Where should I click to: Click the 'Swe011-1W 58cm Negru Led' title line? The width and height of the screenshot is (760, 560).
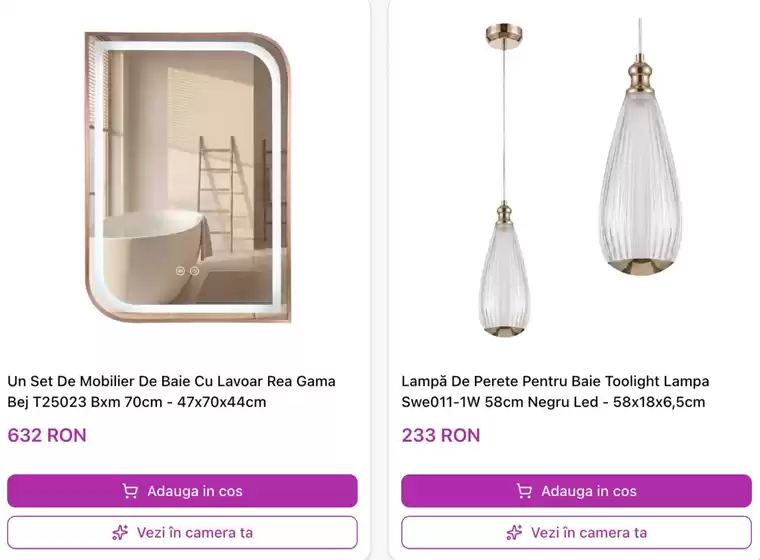(x=553, y=402)
